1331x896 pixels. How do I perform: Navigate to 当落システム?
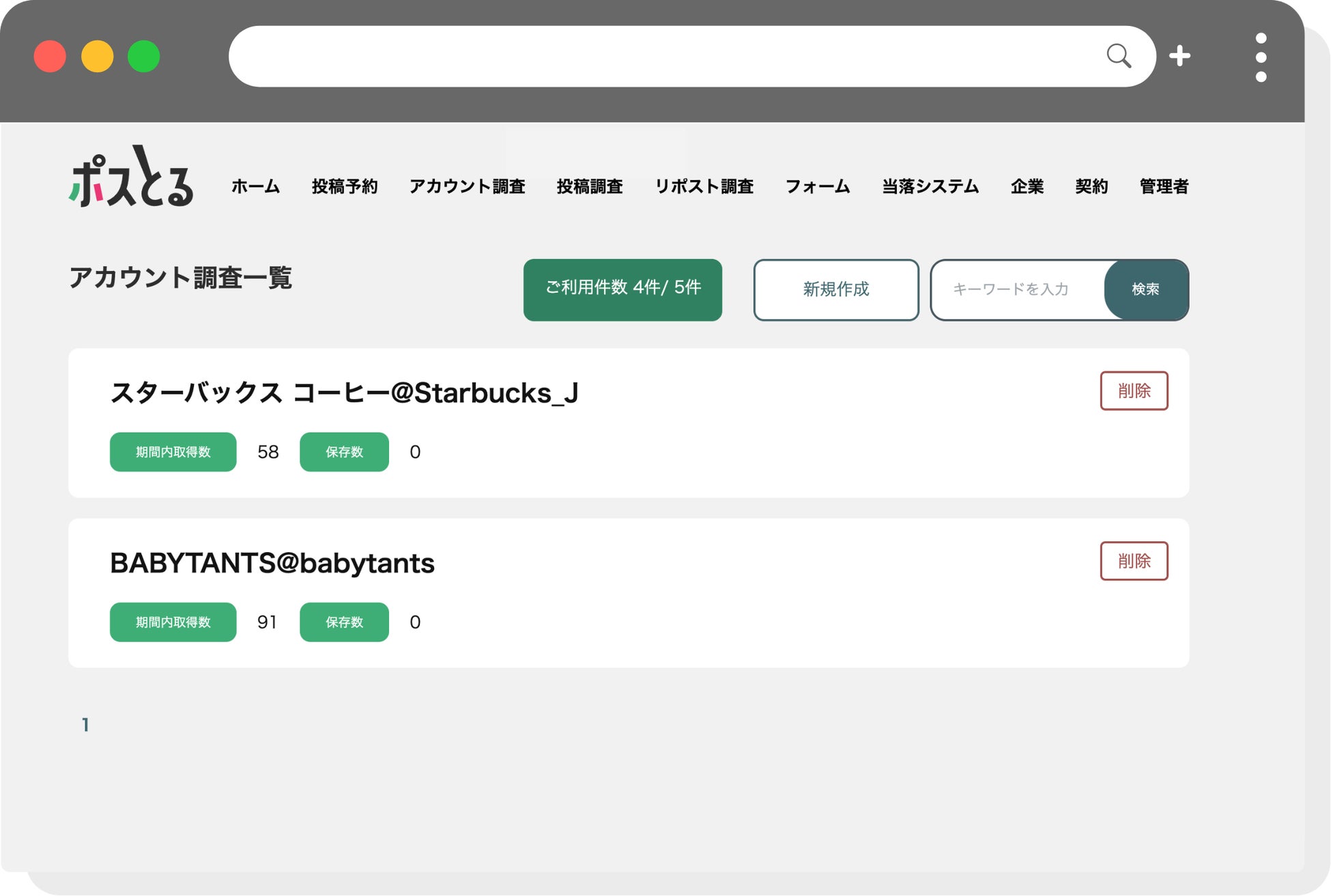[930, 186]
